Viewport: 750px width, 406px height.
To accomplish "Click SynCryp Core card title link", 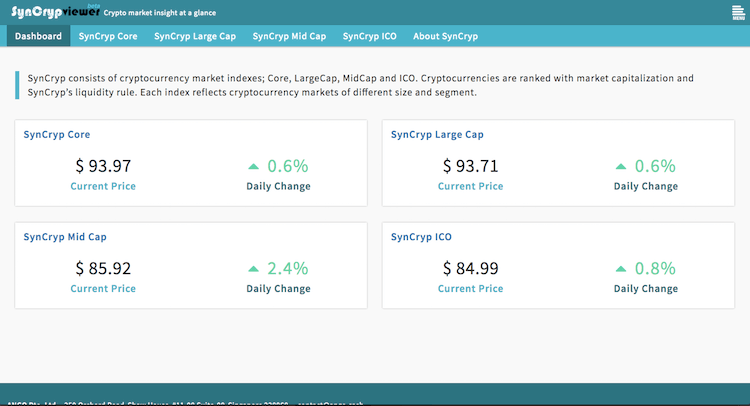I will [57, 134].
